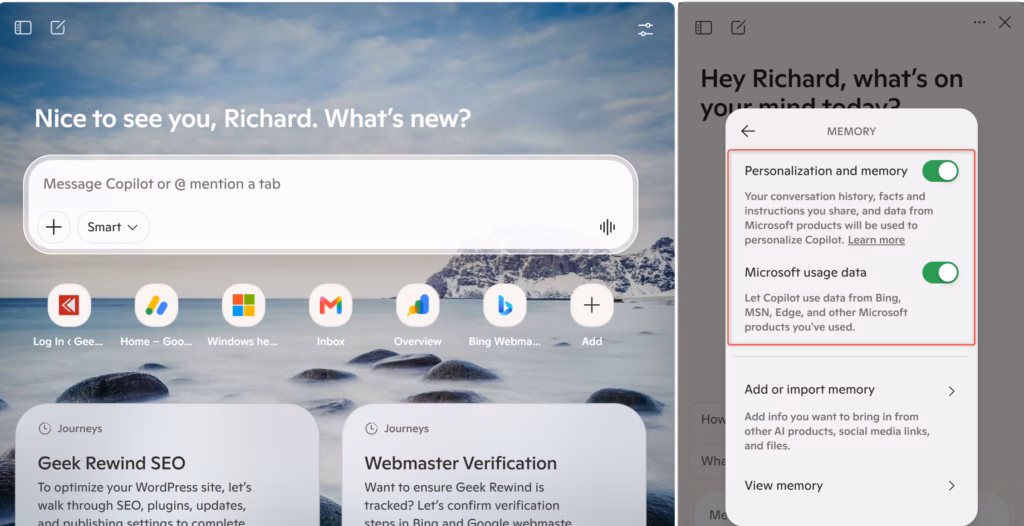Open the sidebar panel icon in main window

point(23,27)
